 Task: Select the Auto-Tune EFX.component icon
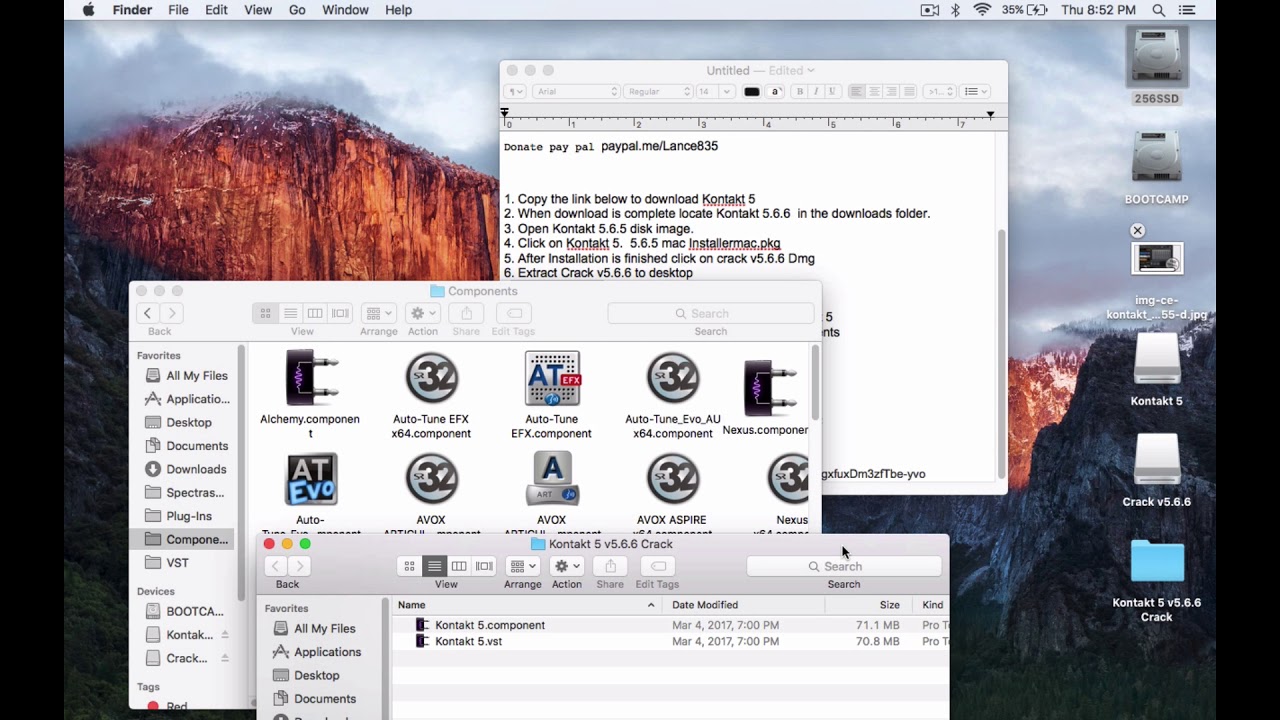click(x=552, y=378)
